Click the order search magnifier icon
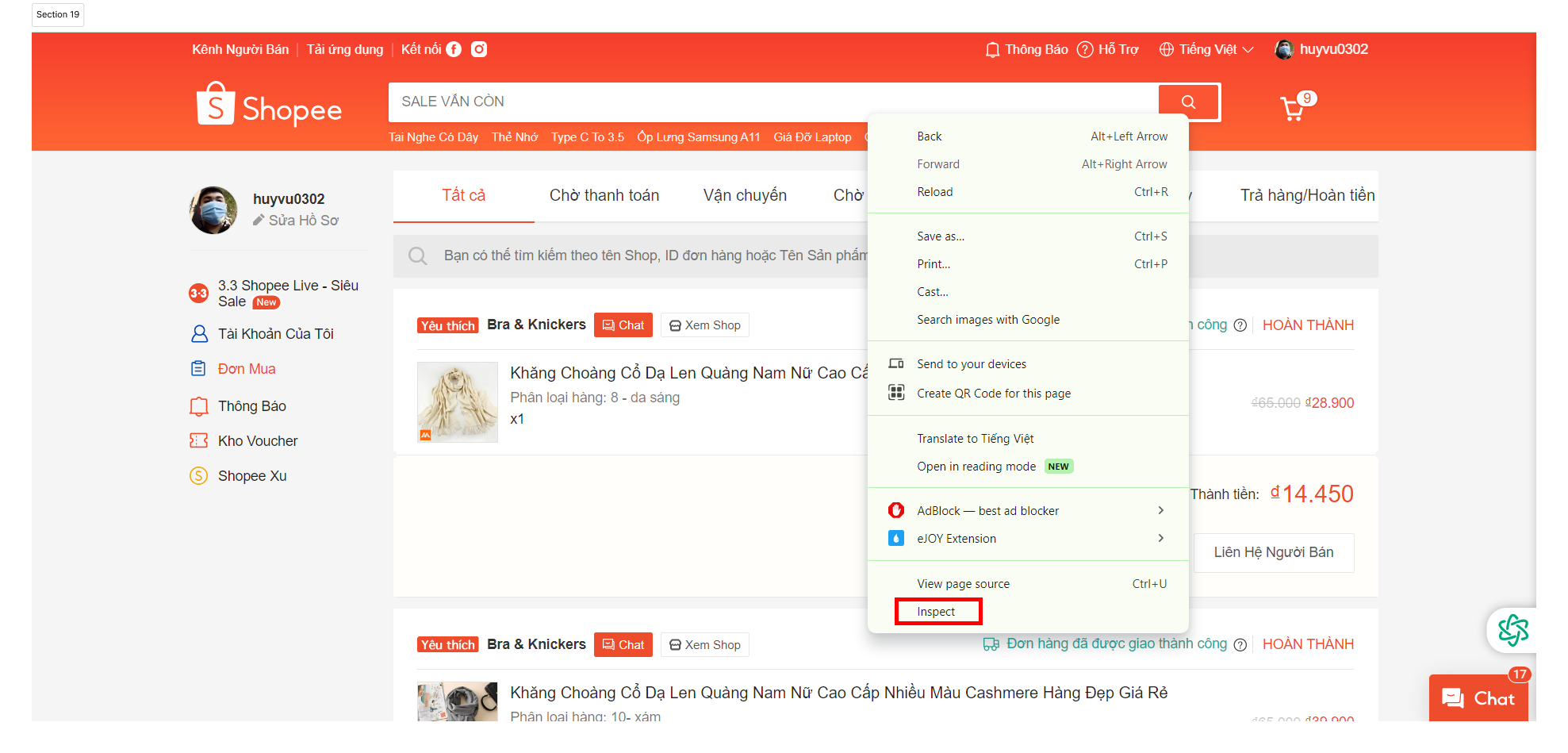The image size is (1568, 753). pyautogui.click(x=418, y=255)
